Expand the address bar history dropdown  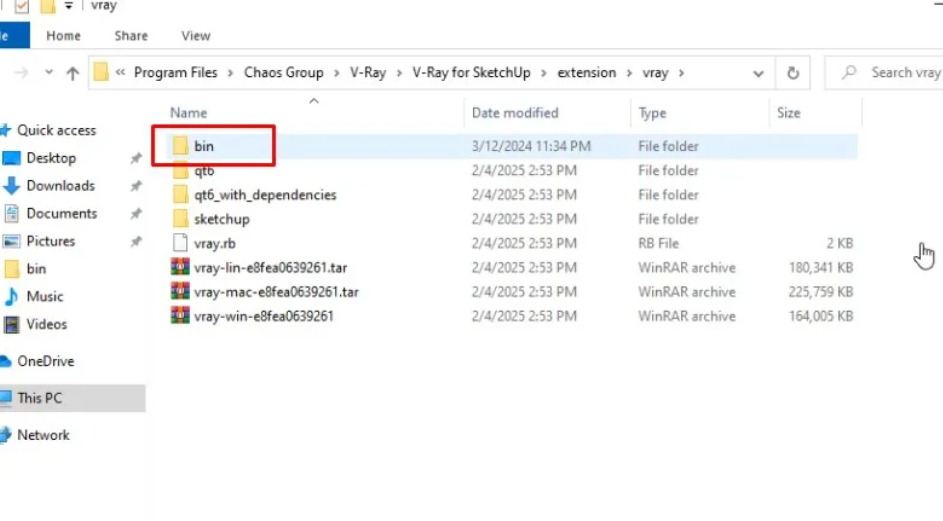pos(758,73)
